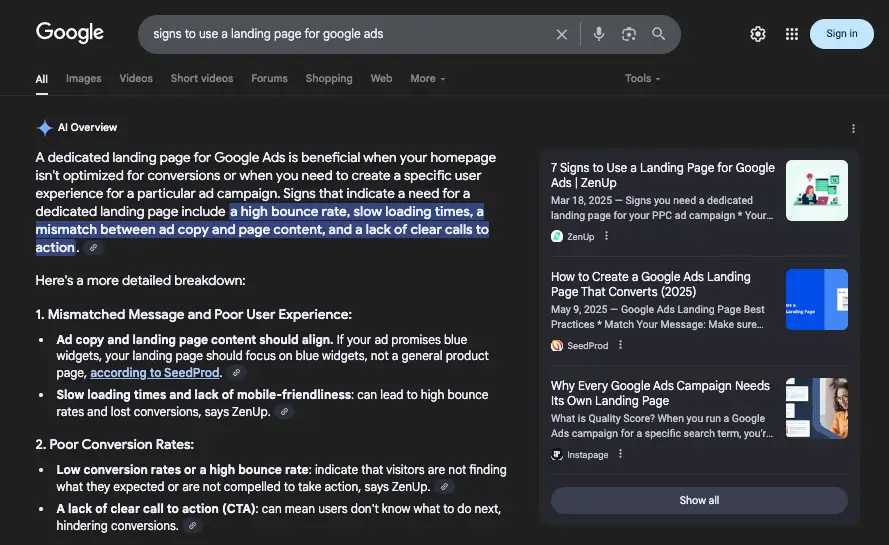Click link icon after 'hindering conversions'
Screen dimensions: 889x545
[192, 526]
